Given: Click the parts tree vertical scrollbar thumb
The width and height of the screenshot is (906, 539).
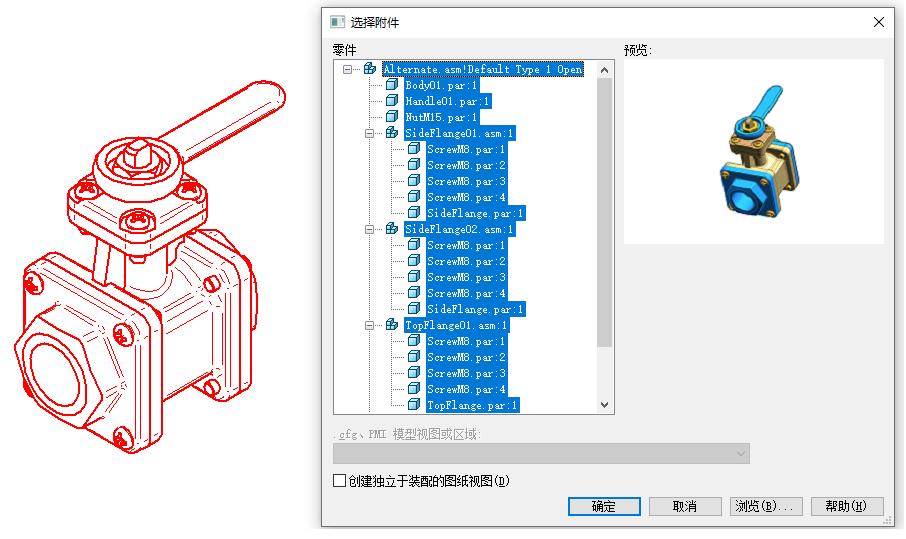Looking at the screenshot, I should coord(604,213).
